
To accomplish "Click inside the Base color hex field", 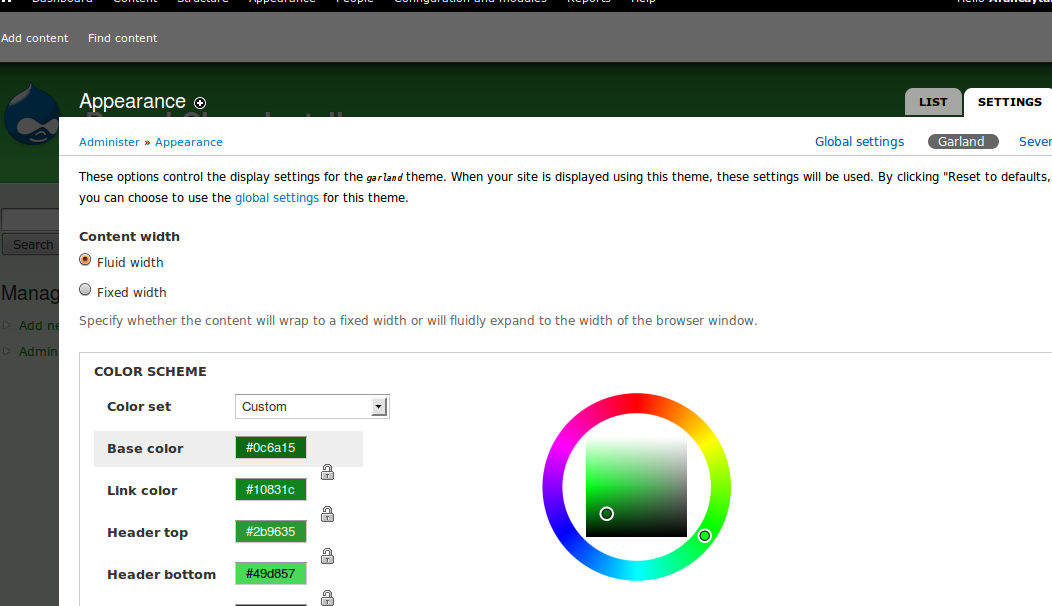I will point(270,447).
